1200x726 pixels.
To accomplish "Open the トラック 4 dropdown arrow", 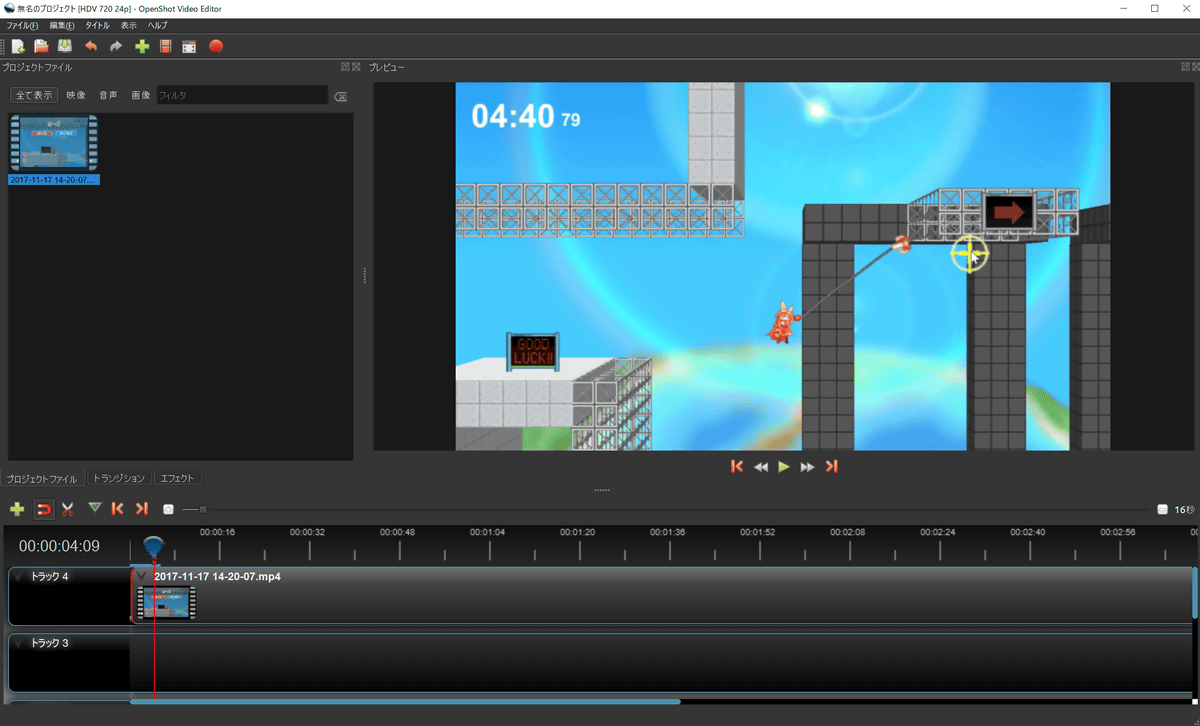I will [19, 577].
